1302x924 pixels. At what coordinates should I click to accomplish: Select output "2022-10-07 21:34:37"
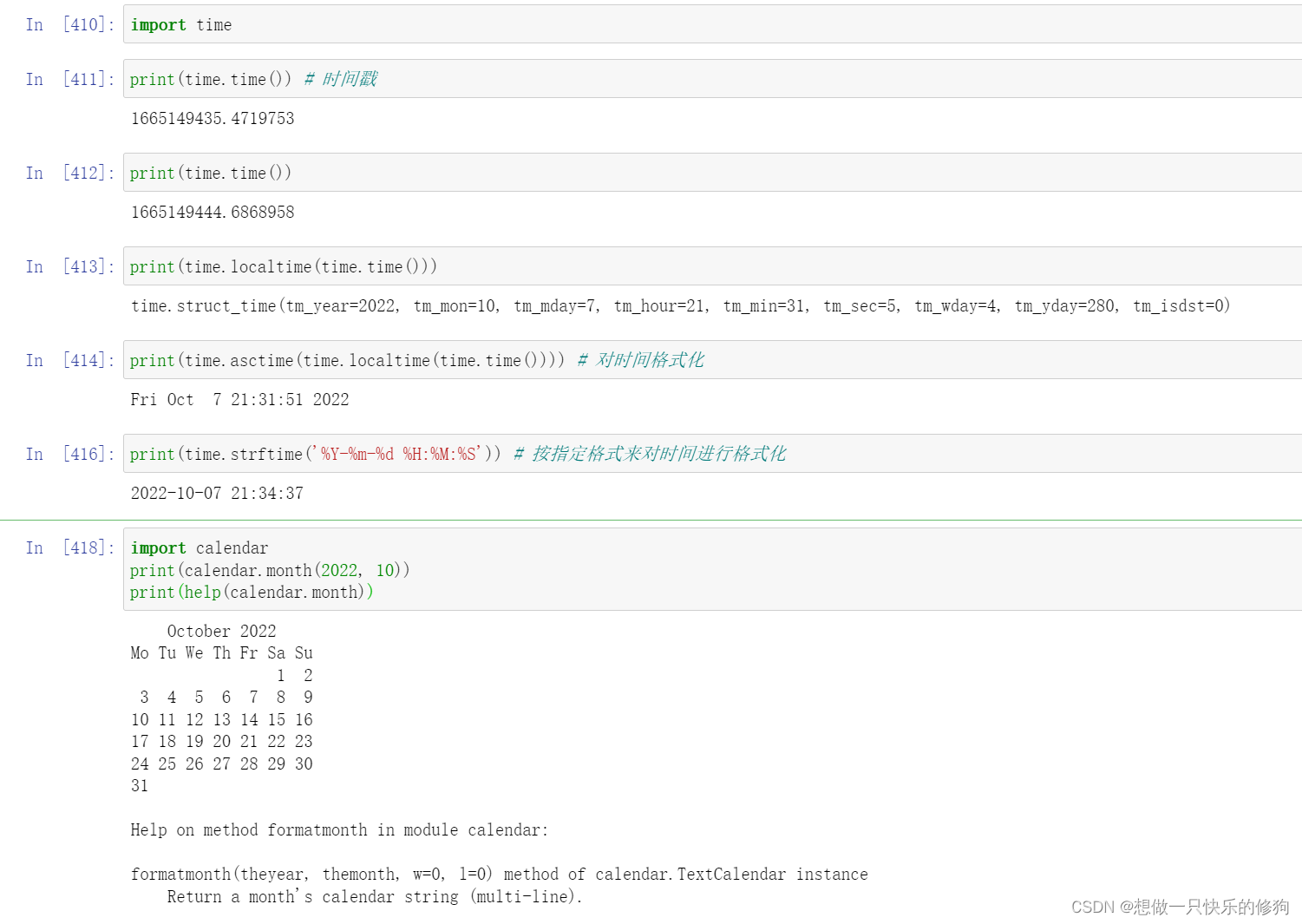click(x=217, y=493)
